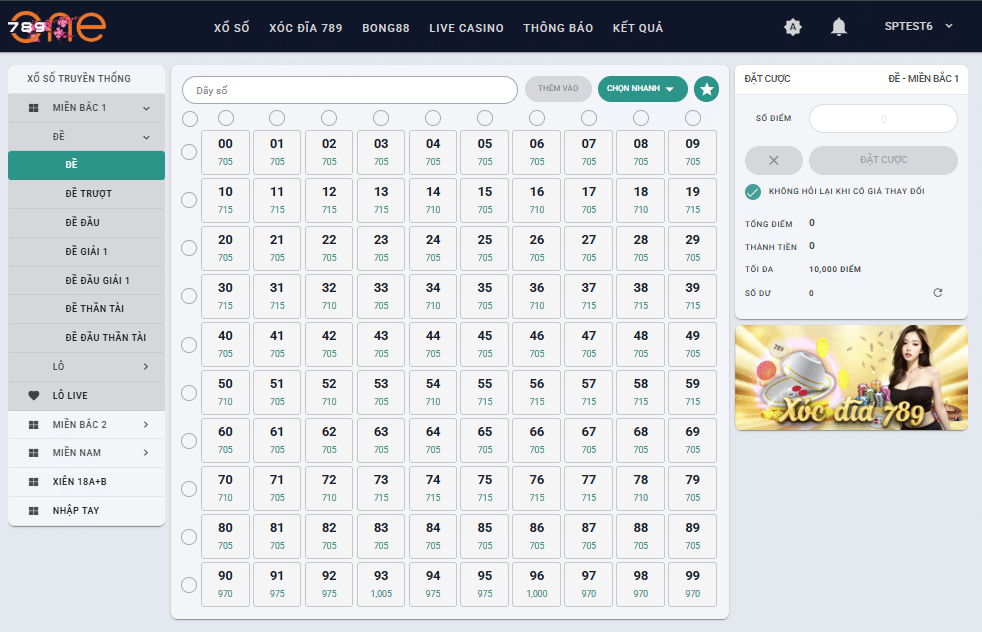Image resolution: width=982 pixels, height=632 pixels.
Task: Click the X clear bet button
Action: click(773, 160)
